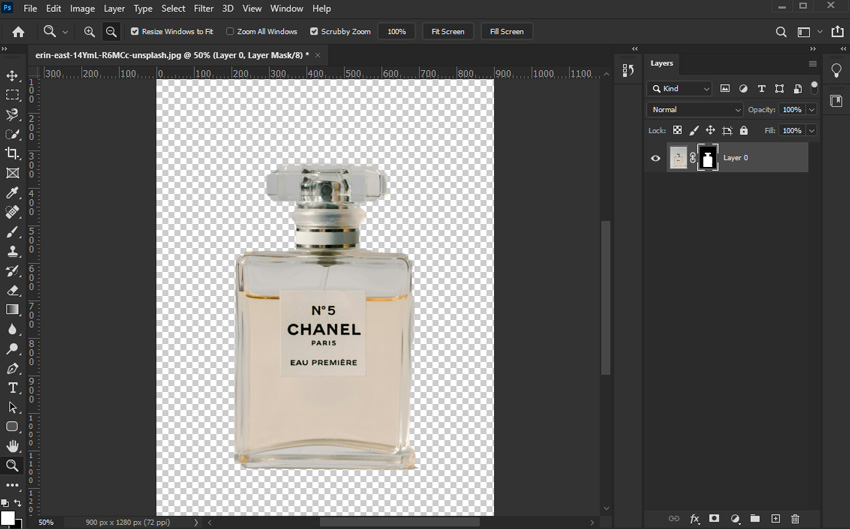The width and height of the screenshot is (850, 529).
Task: Select the Gradient tool
Action: pos(12,309)
